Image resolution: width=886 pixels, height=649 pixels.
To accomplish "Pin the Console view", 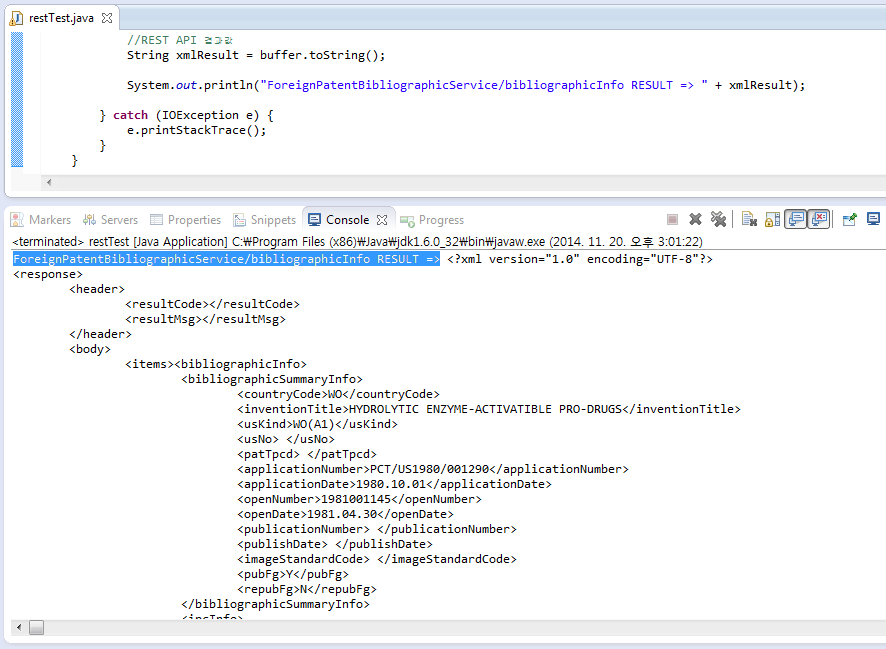I will click(x=850, y=219).
